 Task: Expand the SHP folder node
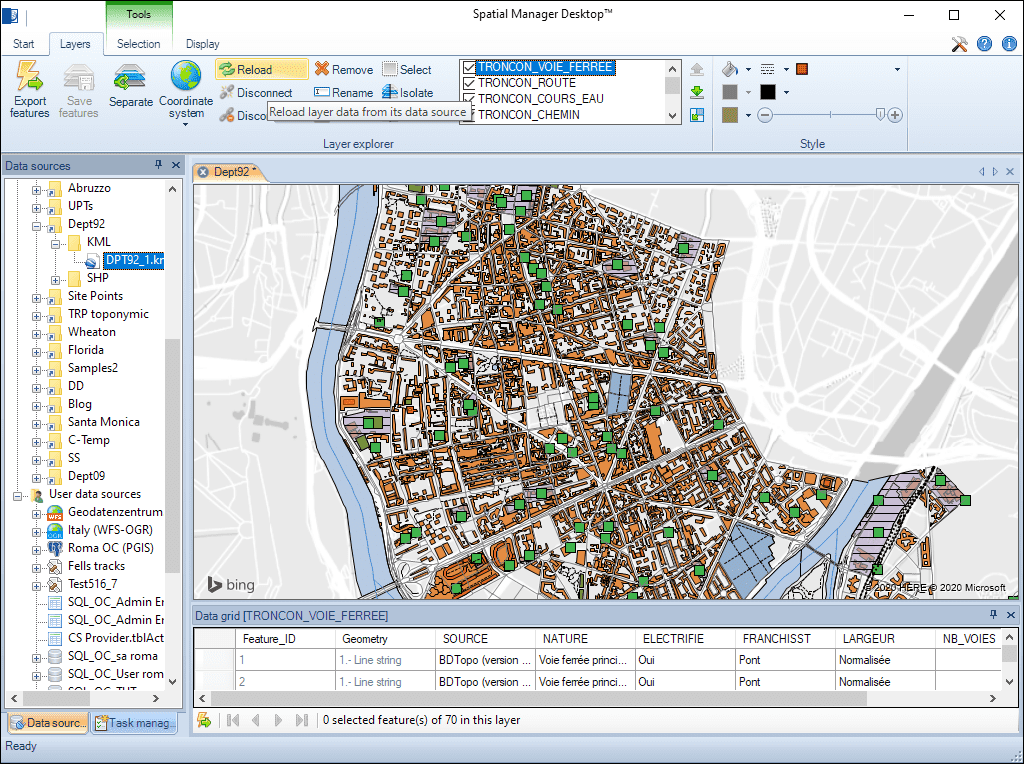tap(56, 280)
